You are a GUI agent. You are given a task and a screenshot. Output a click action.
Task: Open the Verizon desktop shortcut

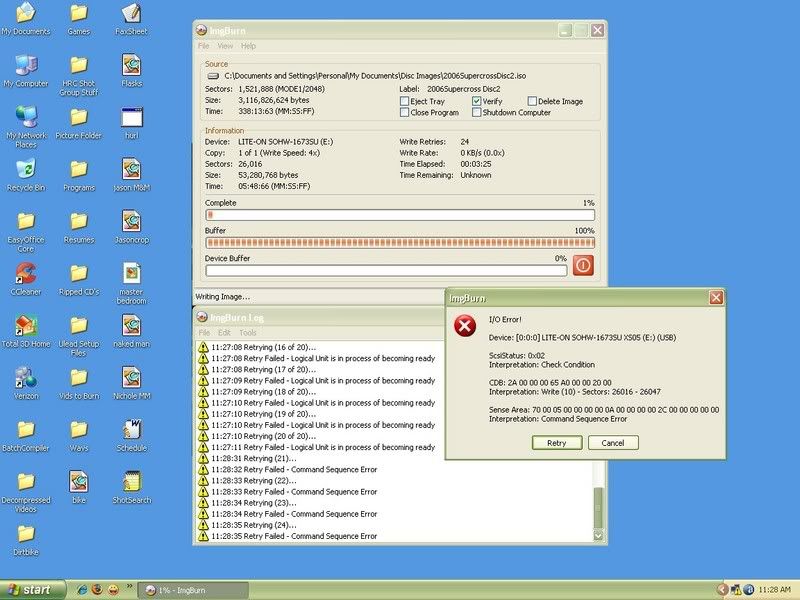tap(26, 378)
